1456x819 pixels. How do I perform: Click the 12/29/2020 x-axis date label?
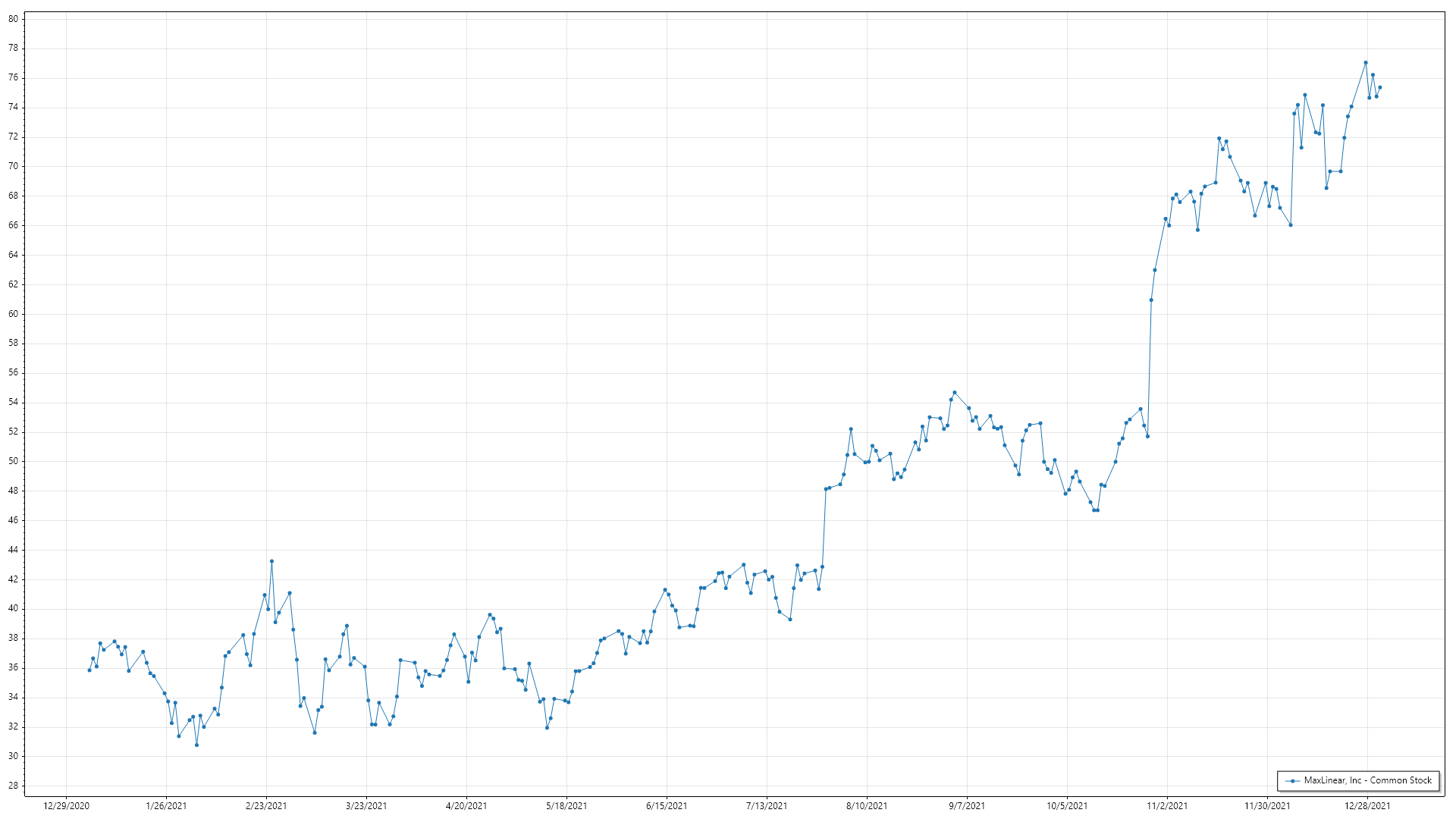[67, 806]
